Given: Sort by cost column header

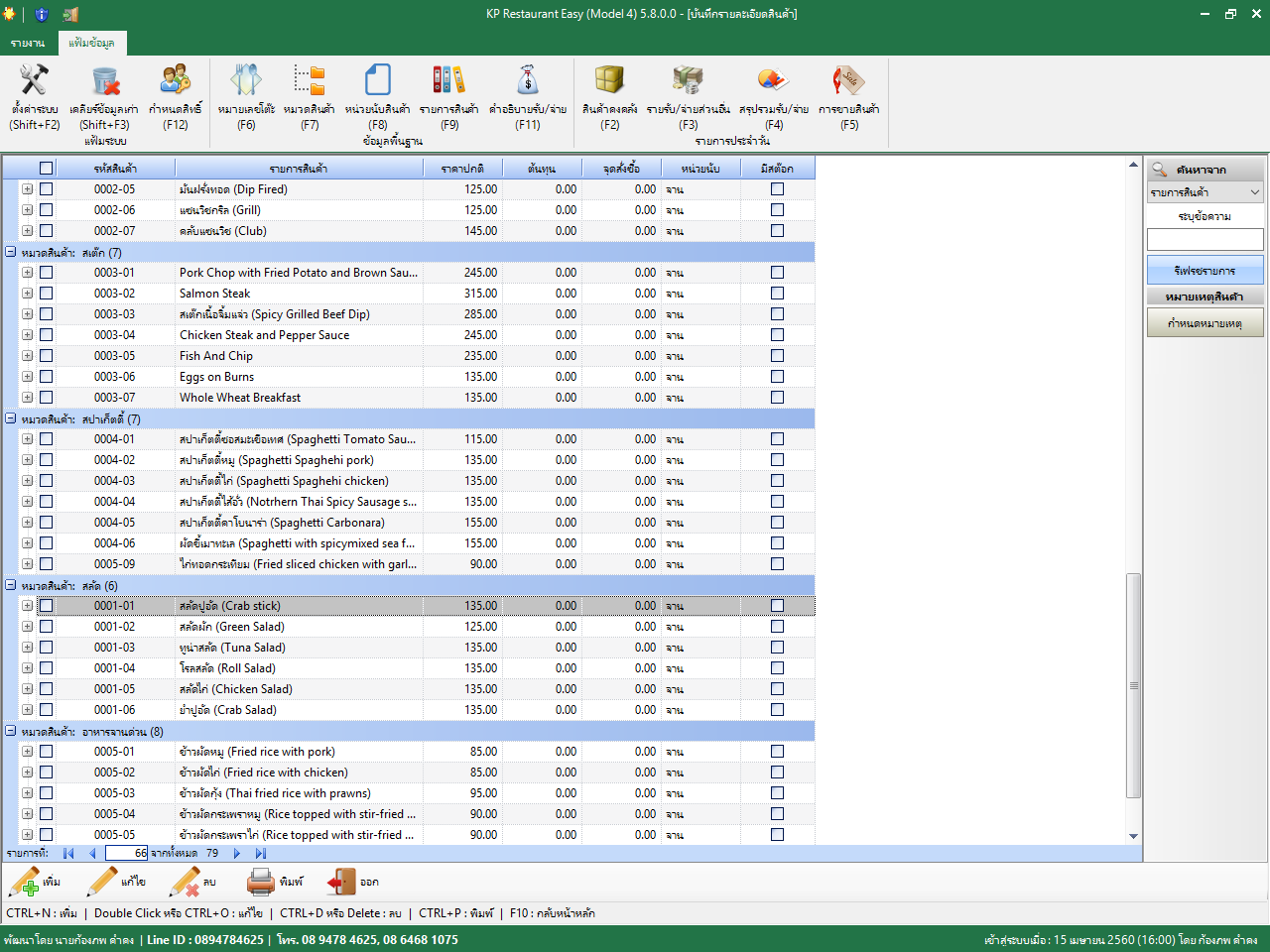Looking at the screenshot, I should 541,169.
